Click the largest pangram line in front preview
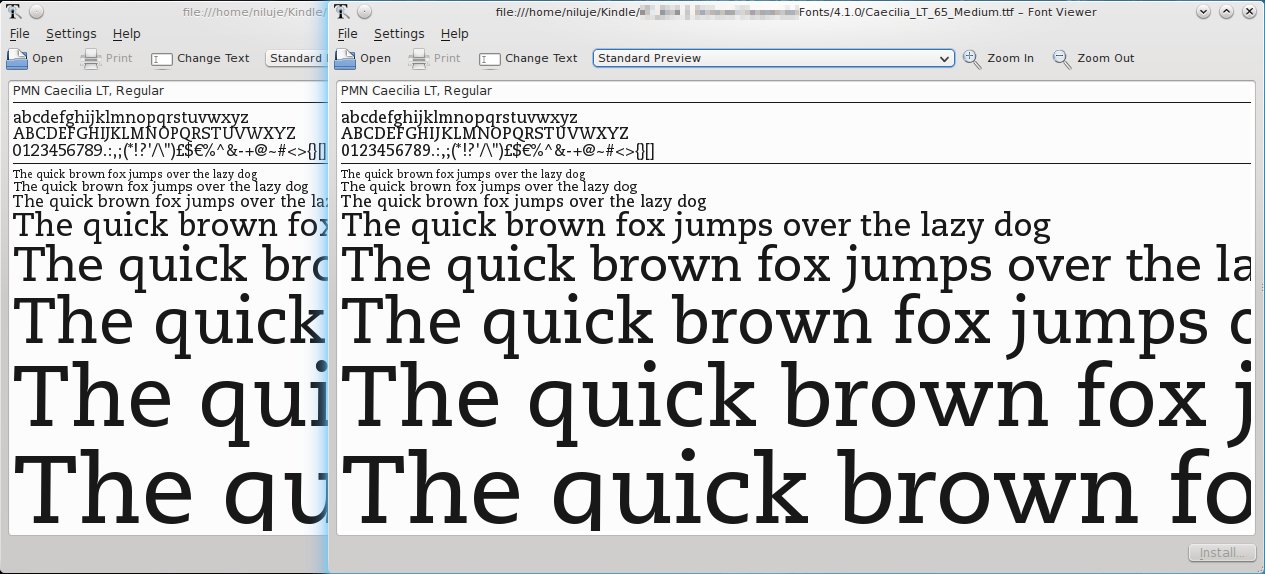Screen dimensions: 1265x574 795,489
